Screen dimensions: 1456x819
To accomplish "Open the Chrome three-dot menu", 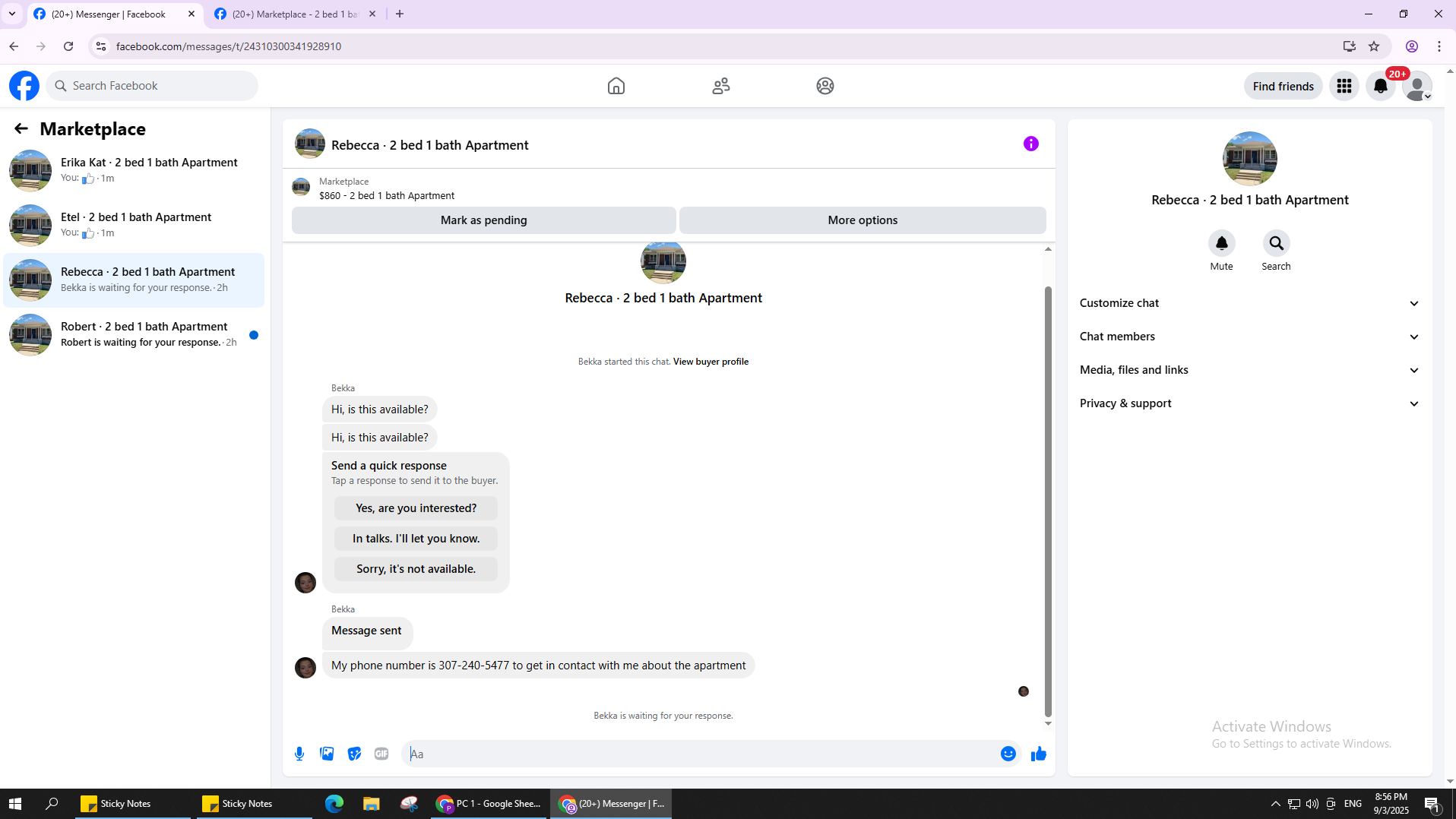I will click(1439, 46).
